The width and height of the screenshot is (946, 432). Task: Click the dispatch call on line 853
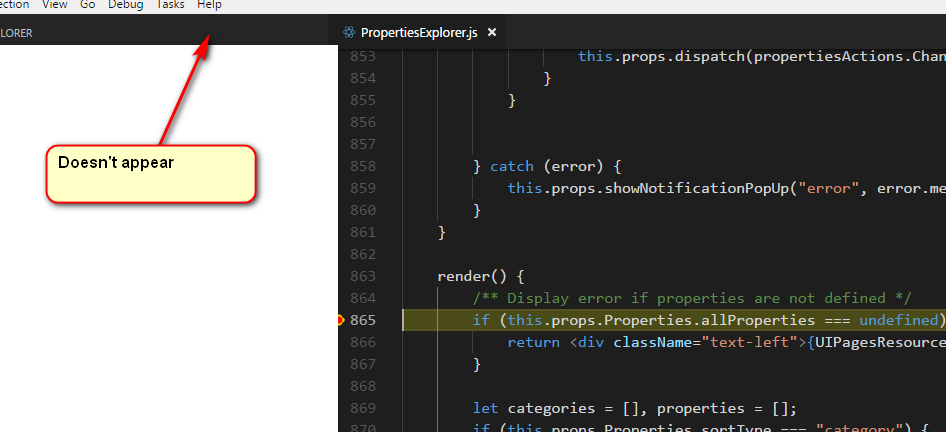click(x=711, y=56)
